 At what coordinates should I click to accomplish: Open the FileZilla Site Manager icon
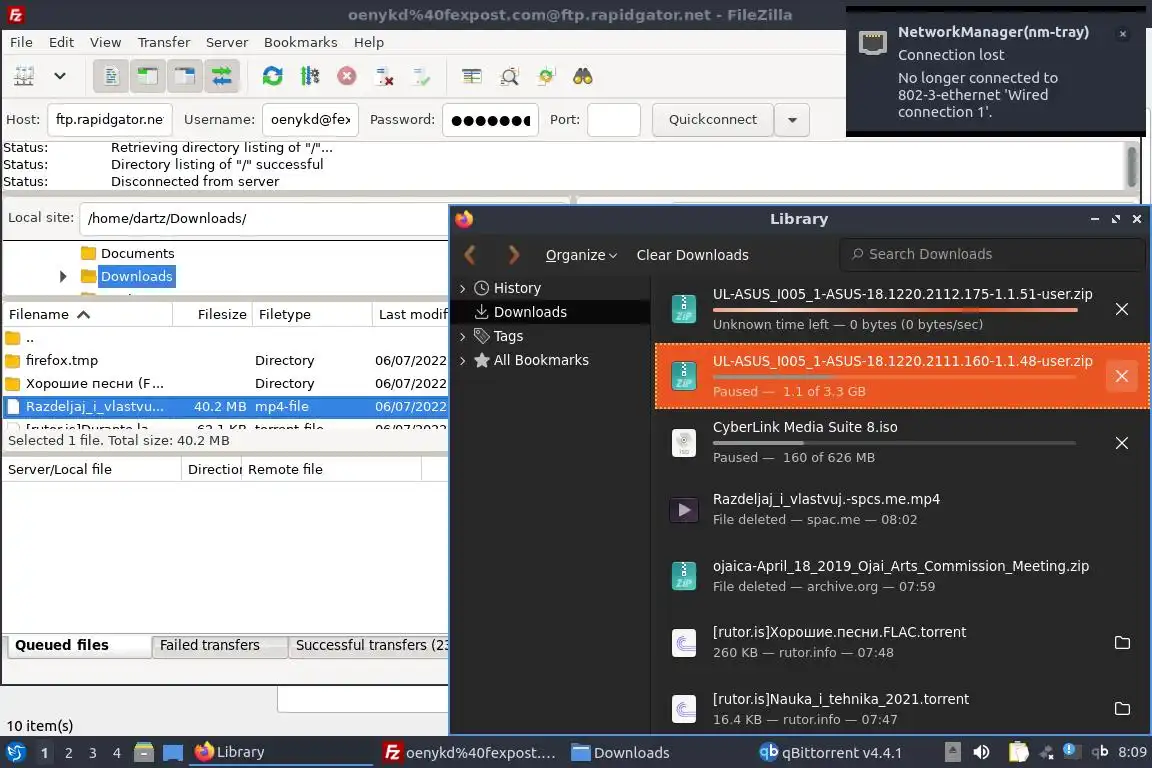(x=24, y=76)
